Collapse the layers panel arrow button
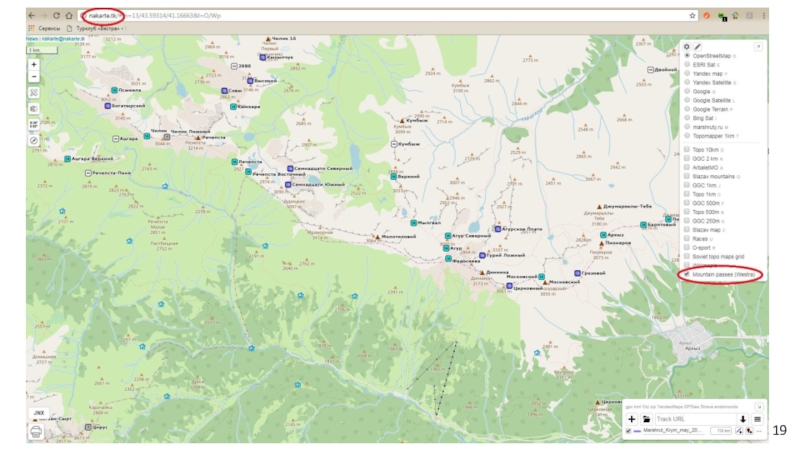Screen dimensions: 800x450 (758, 46)
